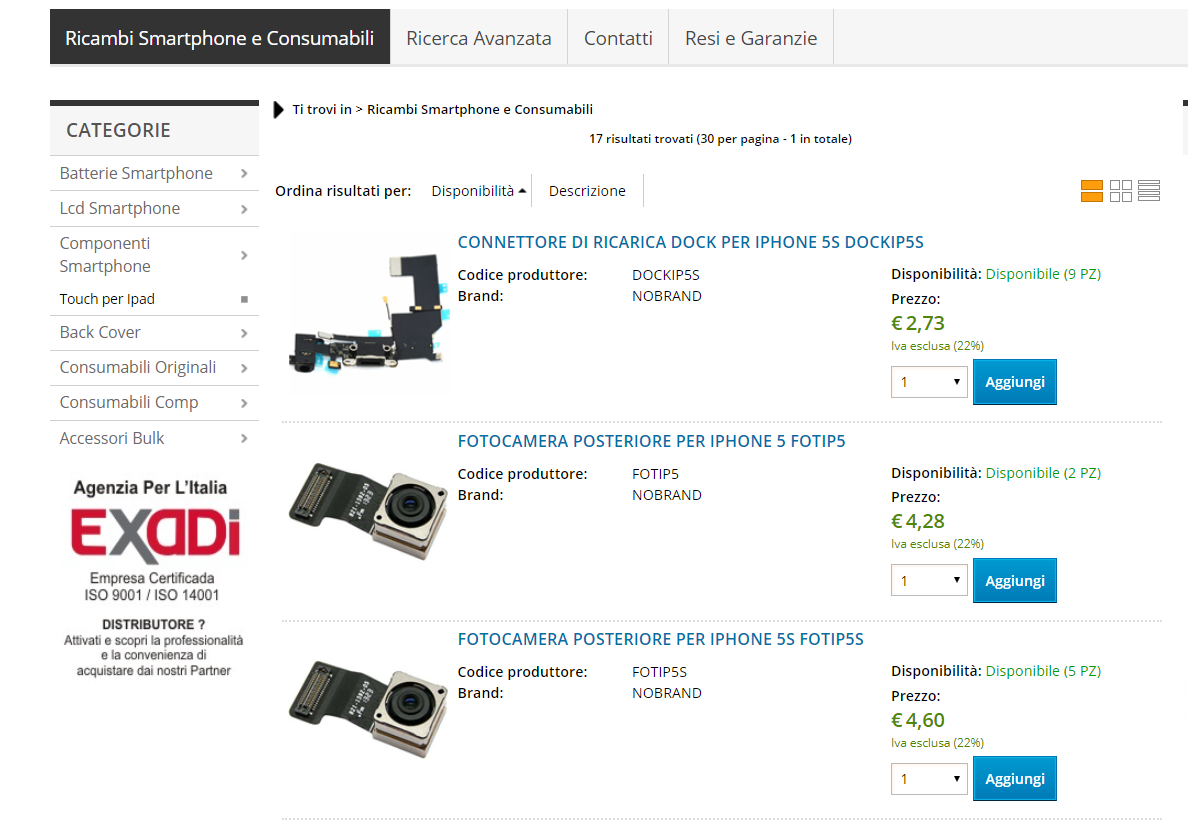Viewport: 1188px width, 831px height.
Task: Sort results by Disponibilità
Action: [473, 191]
